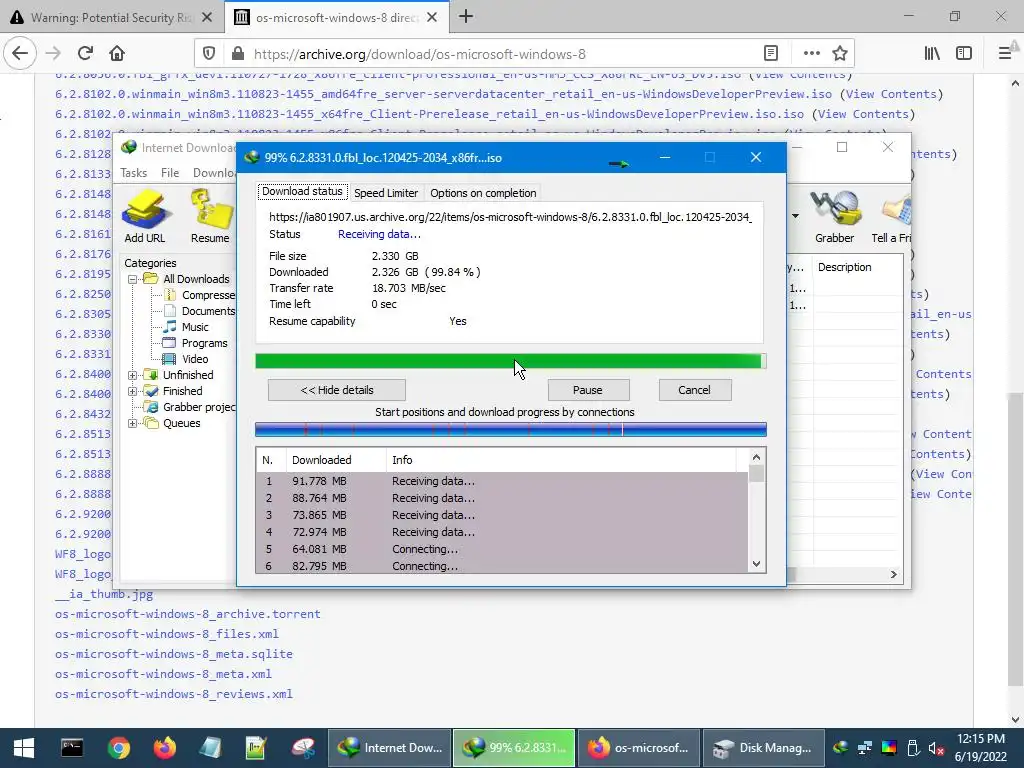Click the Add URL icon in IDM
Screen dimensions: 1024x768
145,217
